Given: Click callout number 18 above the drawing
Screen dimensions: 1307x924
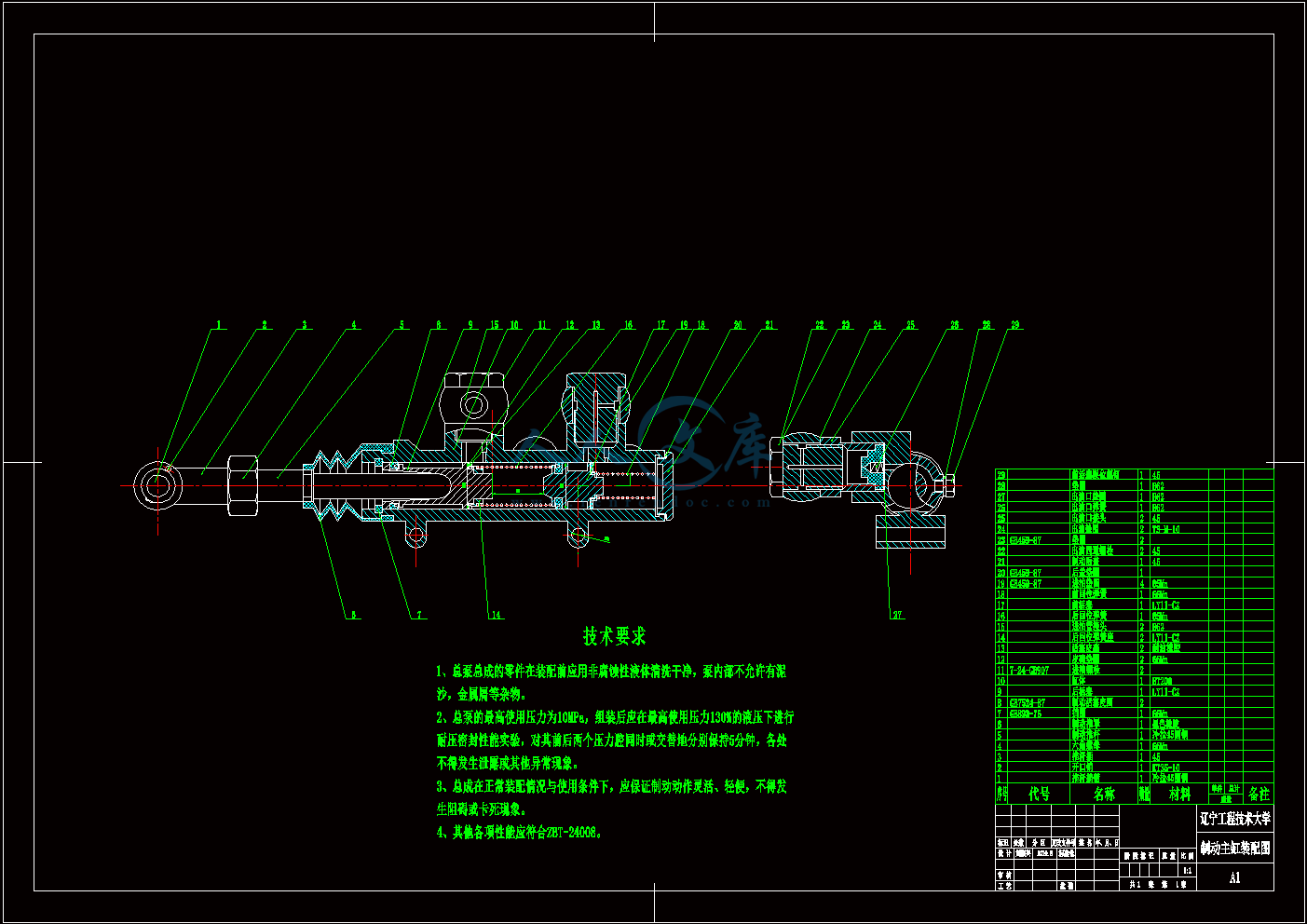Looking at the screenshot, I should coord(701,325).
